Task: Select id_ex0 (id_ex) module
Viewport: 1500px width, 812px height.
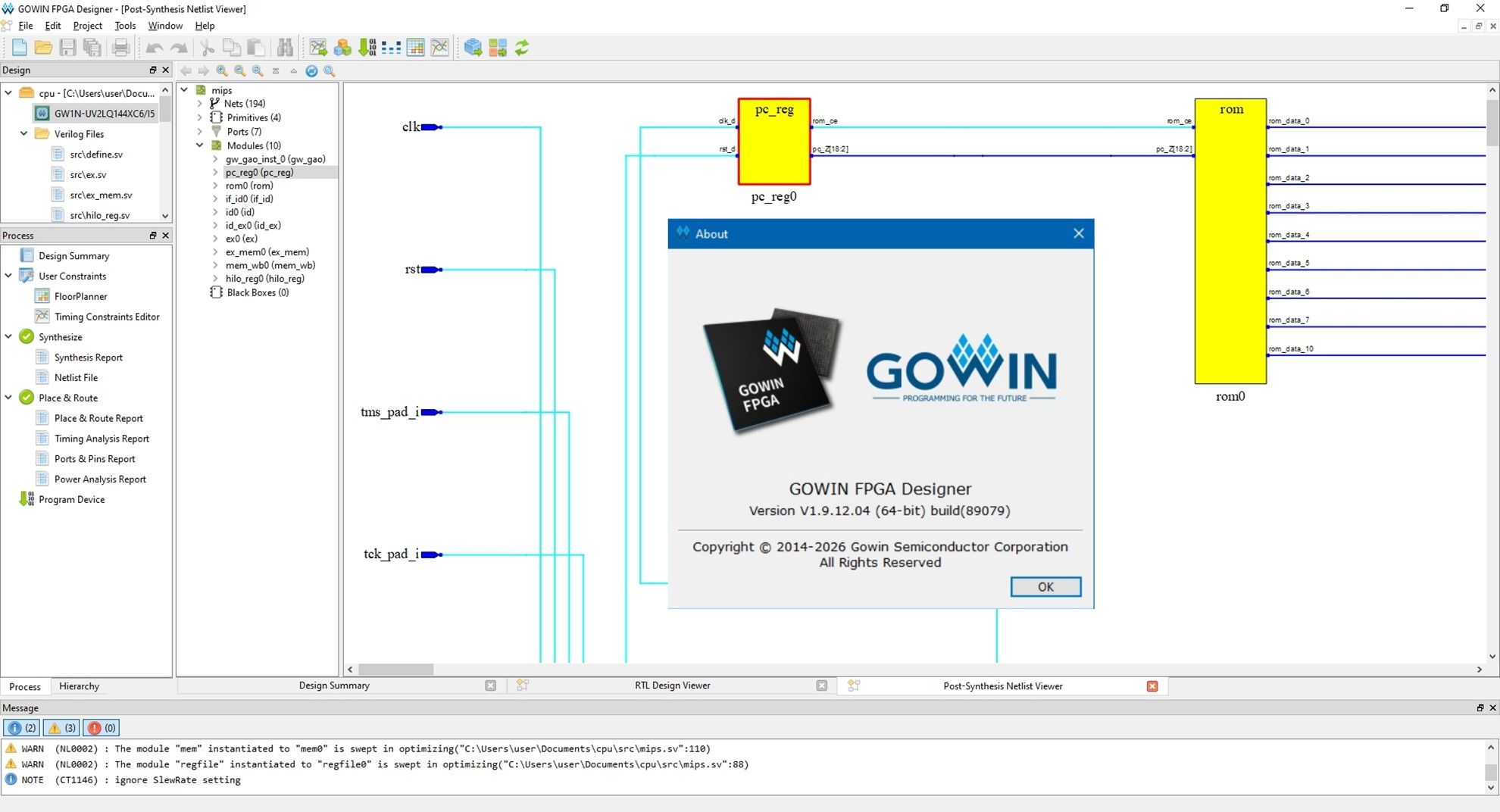Action: coord(253,226)
